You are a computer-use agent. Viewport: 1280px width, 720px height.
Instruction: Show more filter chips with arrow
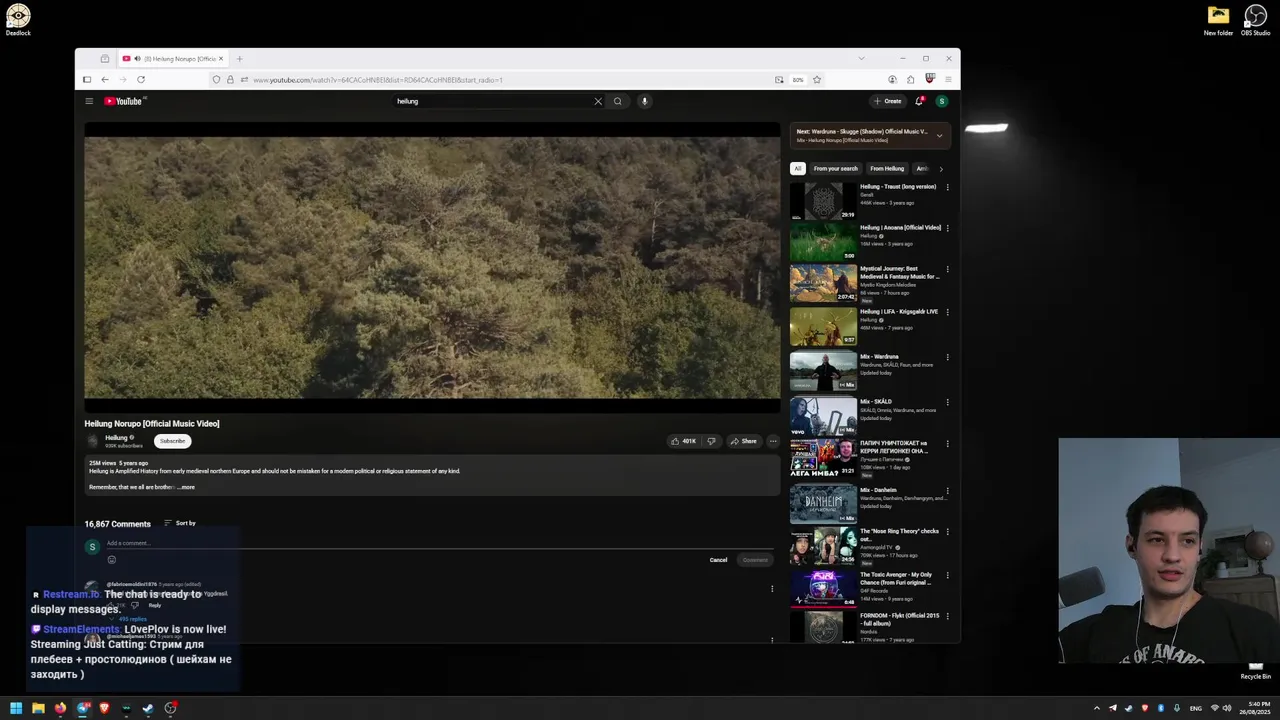[940, 169]
